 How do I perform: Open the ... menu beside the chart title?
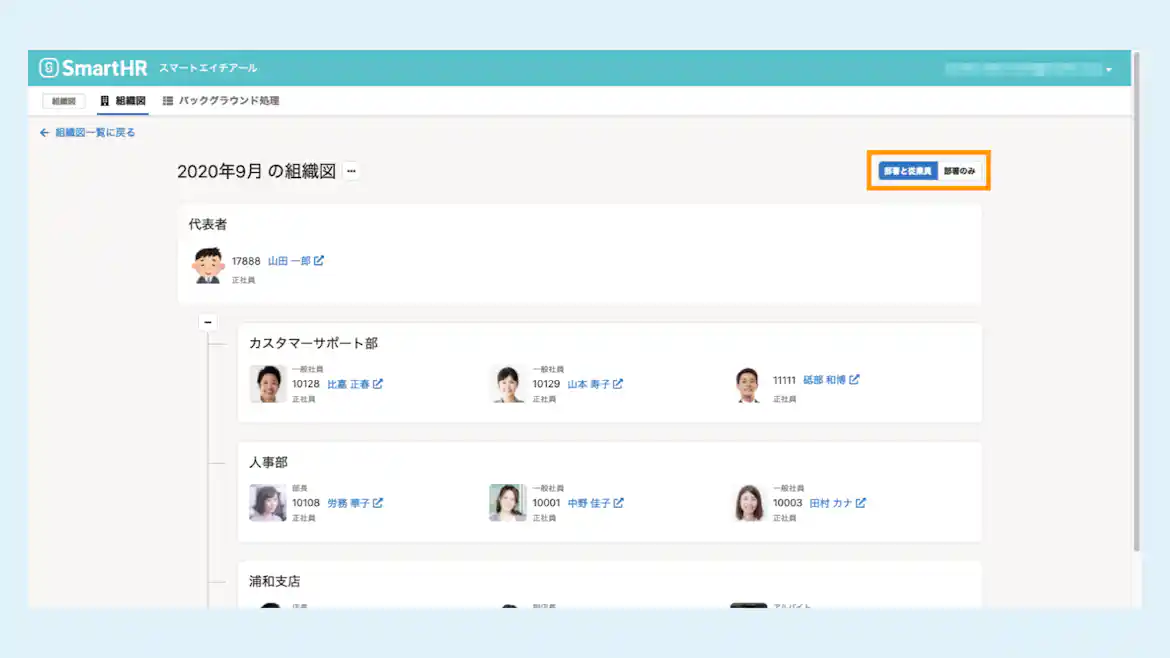point(351,171)
